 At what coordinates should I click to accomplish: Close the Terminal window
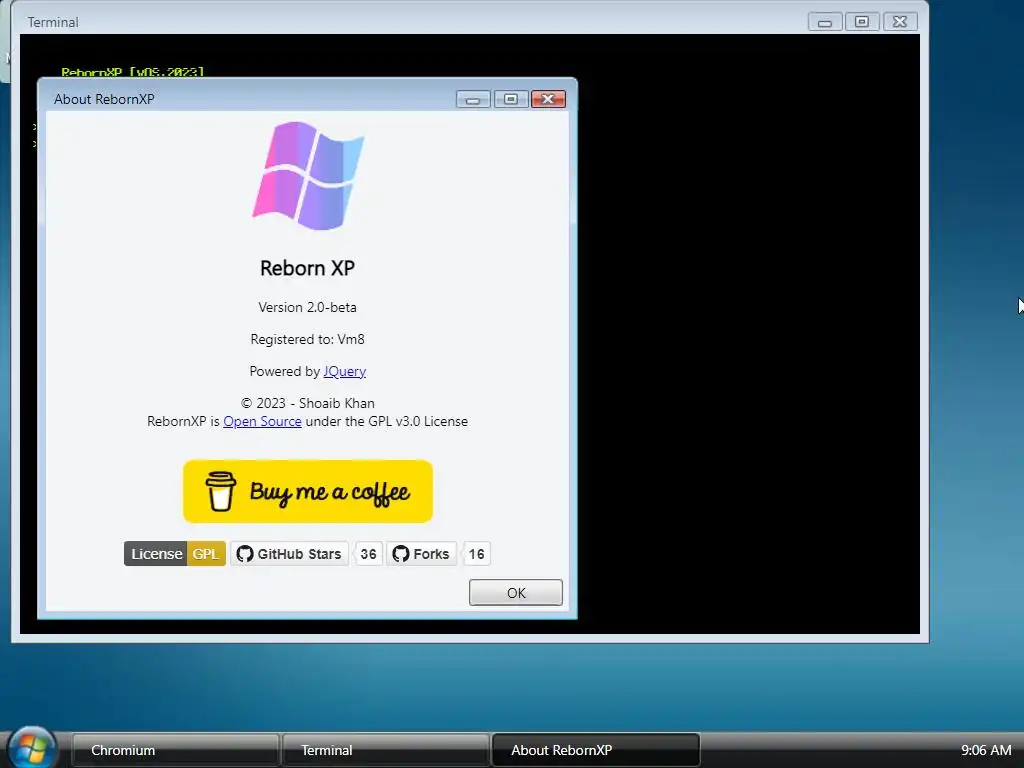900,22
